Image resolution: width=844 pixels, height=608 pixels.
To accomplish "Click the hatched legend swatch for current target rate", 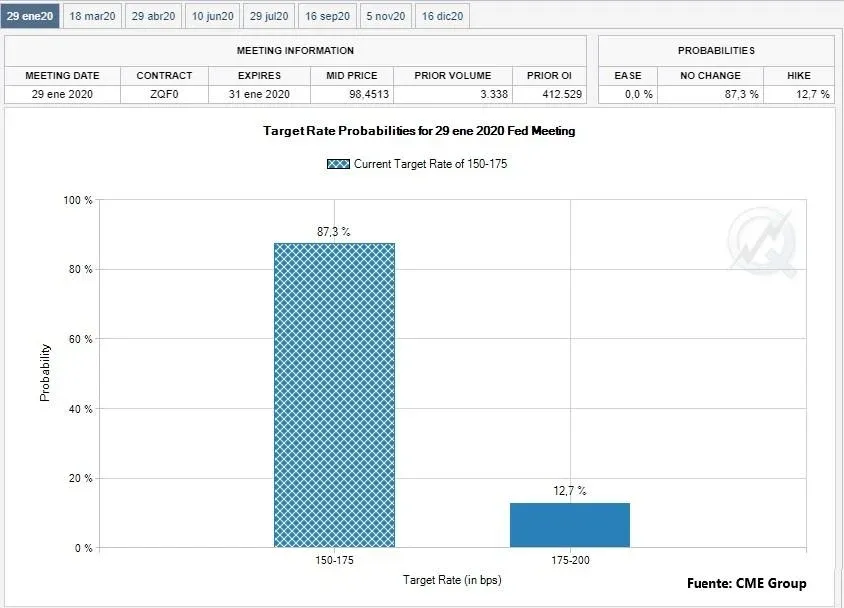I will [x=338, y=164].
